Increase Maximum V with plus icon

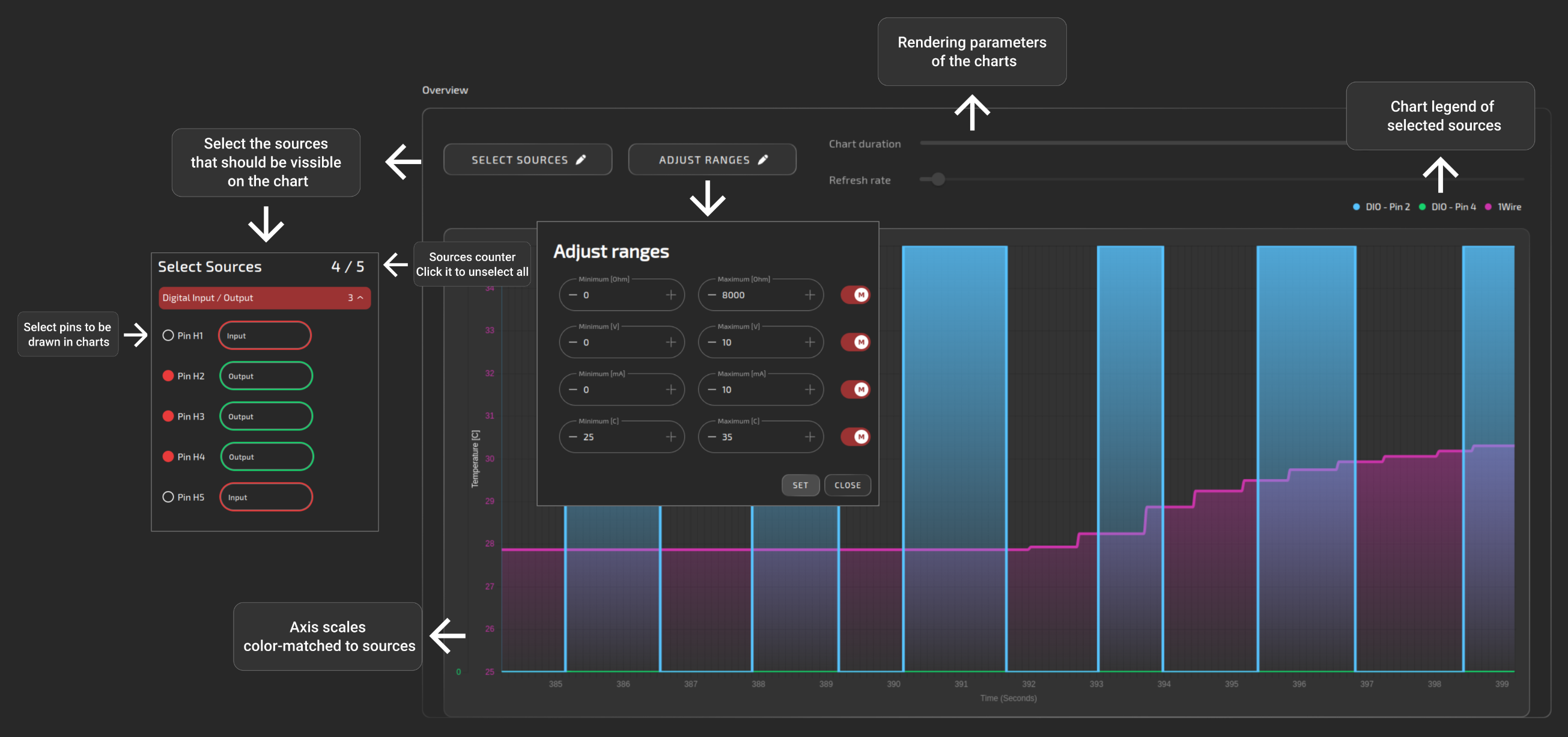(x=809, y=342)
